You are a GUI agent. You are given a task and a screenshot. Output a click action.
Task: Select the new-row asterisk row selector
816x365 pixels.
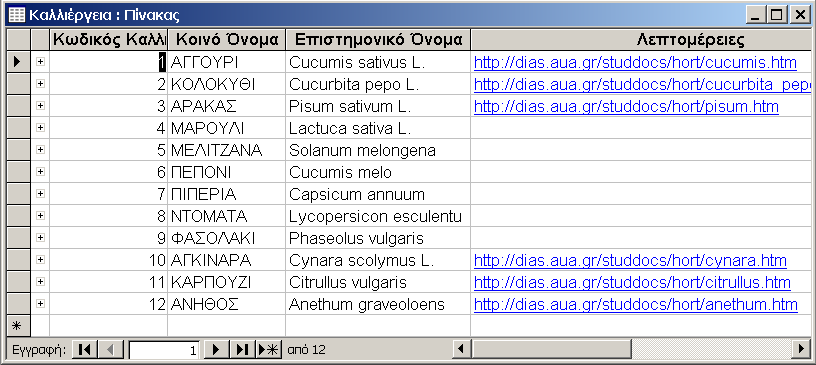(x=18, y=326)
